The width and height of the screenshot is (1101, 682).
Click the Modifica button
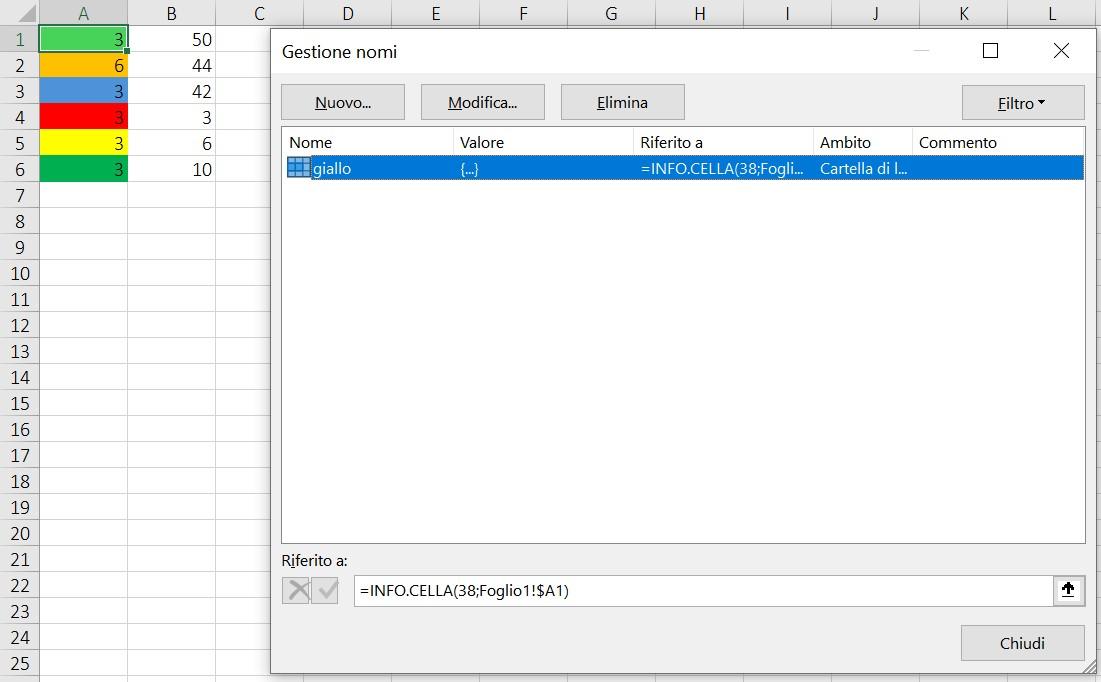click(483, 101)
